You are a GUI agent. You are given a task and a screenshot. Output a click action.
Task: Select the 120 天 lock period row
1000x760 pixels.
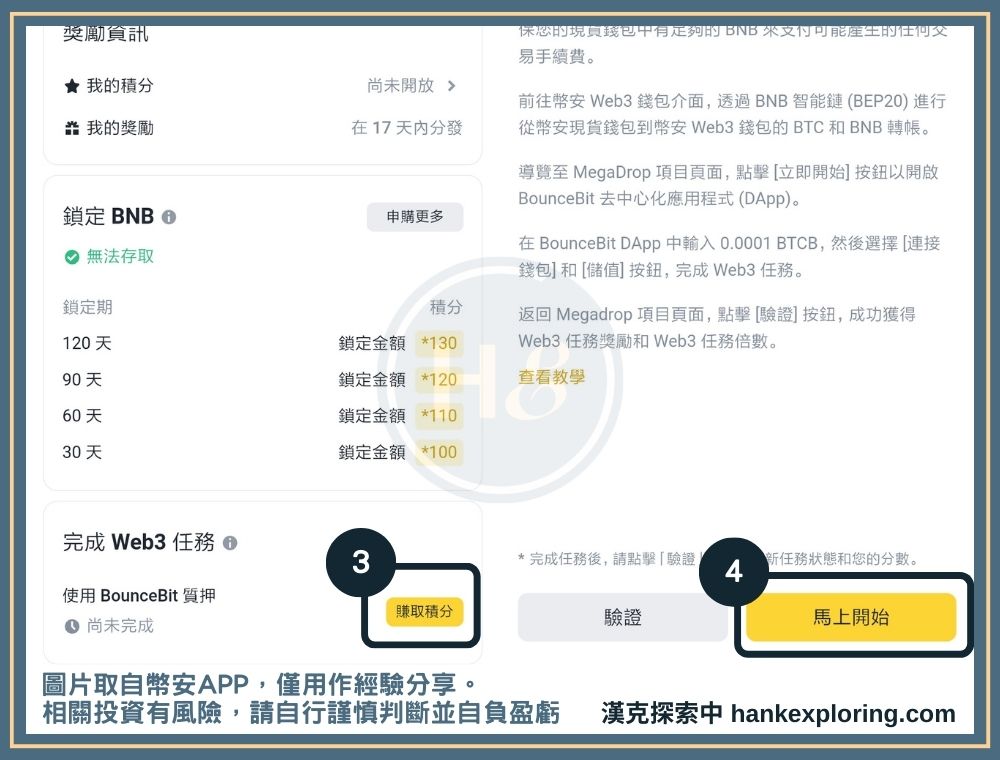point(262,343)
